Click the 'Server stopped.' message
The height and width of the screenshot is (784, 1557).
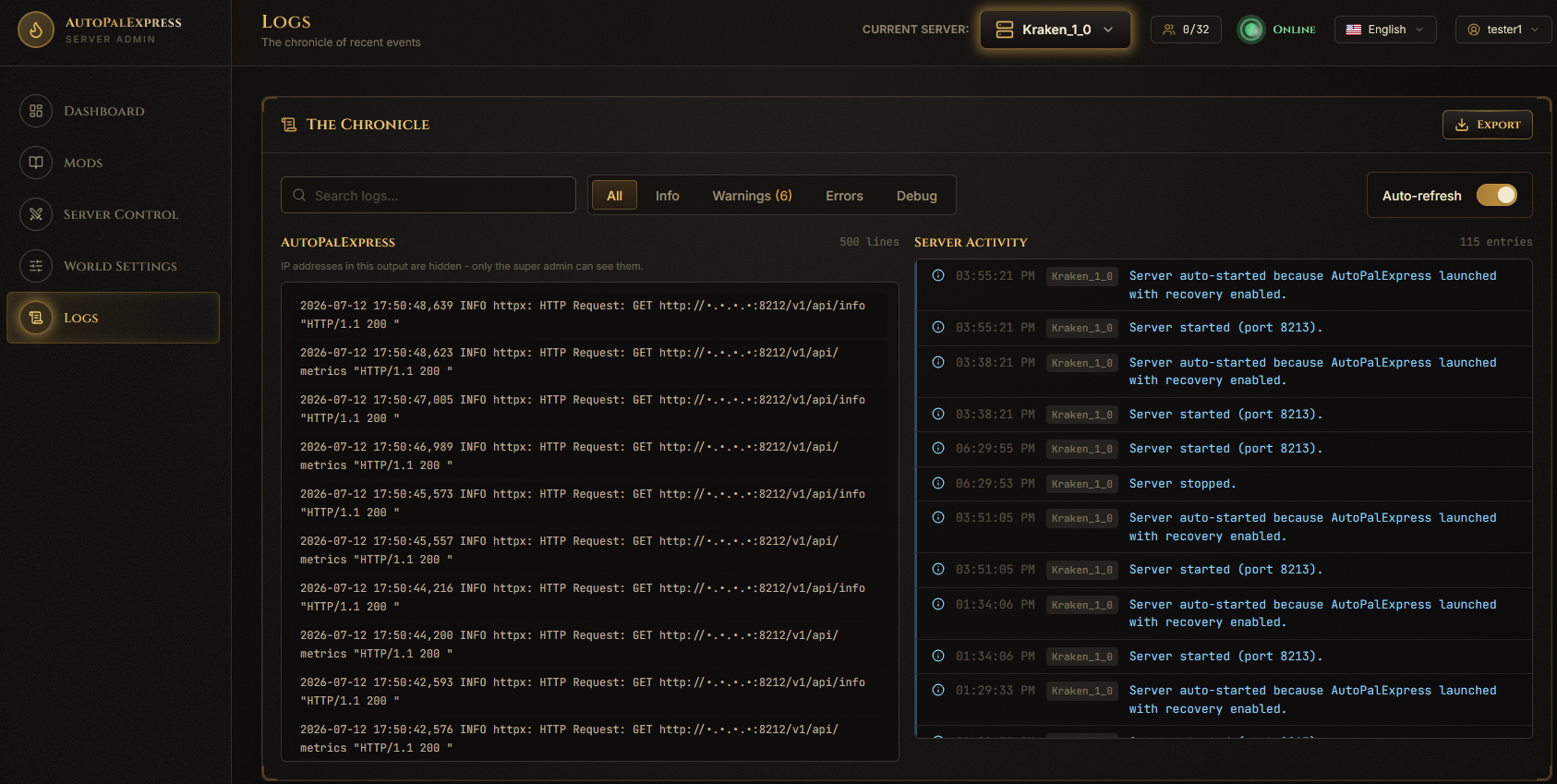(1182, 484)
